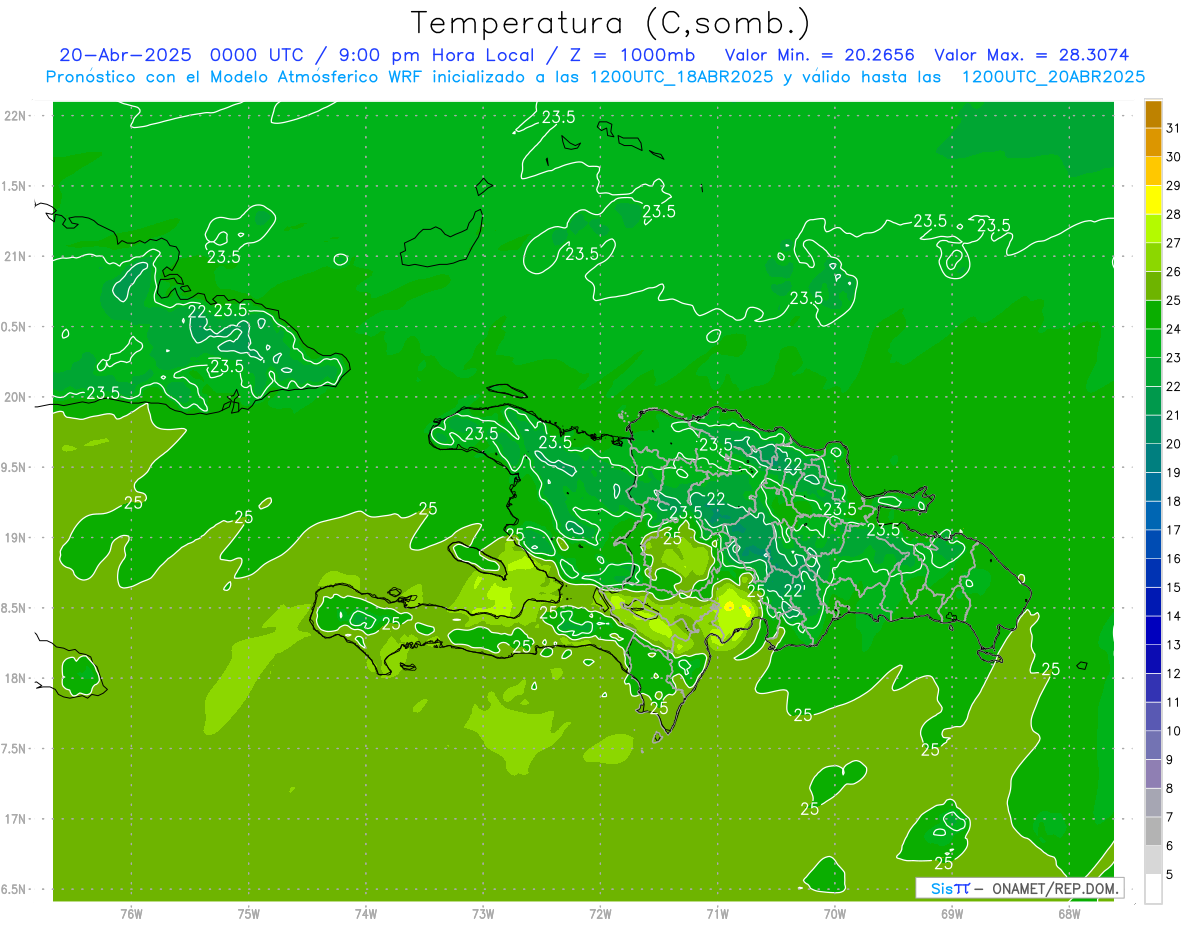
Task: Click '1200UTC_20ABR2025' forecast validity time
Action: (x=1053, y=77)
